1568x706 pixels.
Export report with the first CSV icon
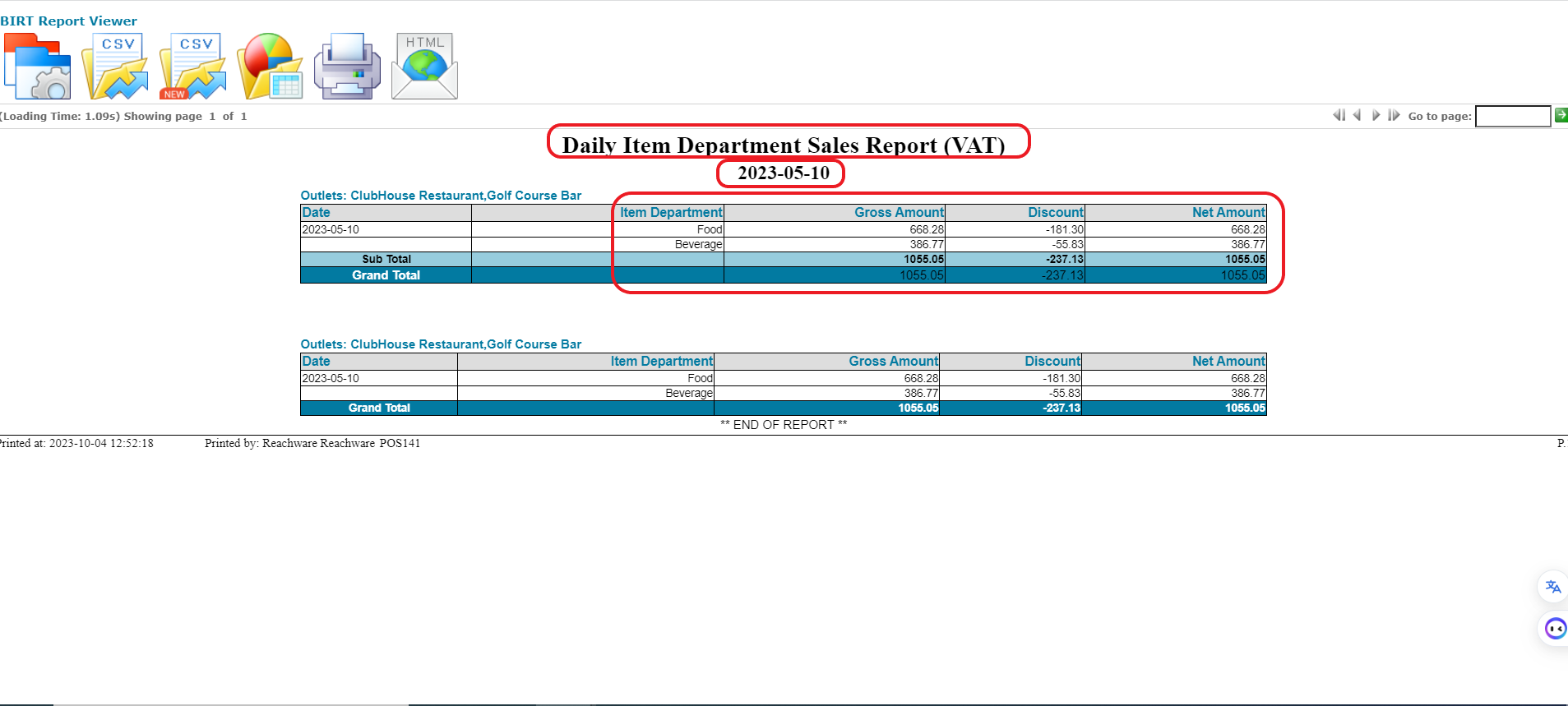coord(115,67)
